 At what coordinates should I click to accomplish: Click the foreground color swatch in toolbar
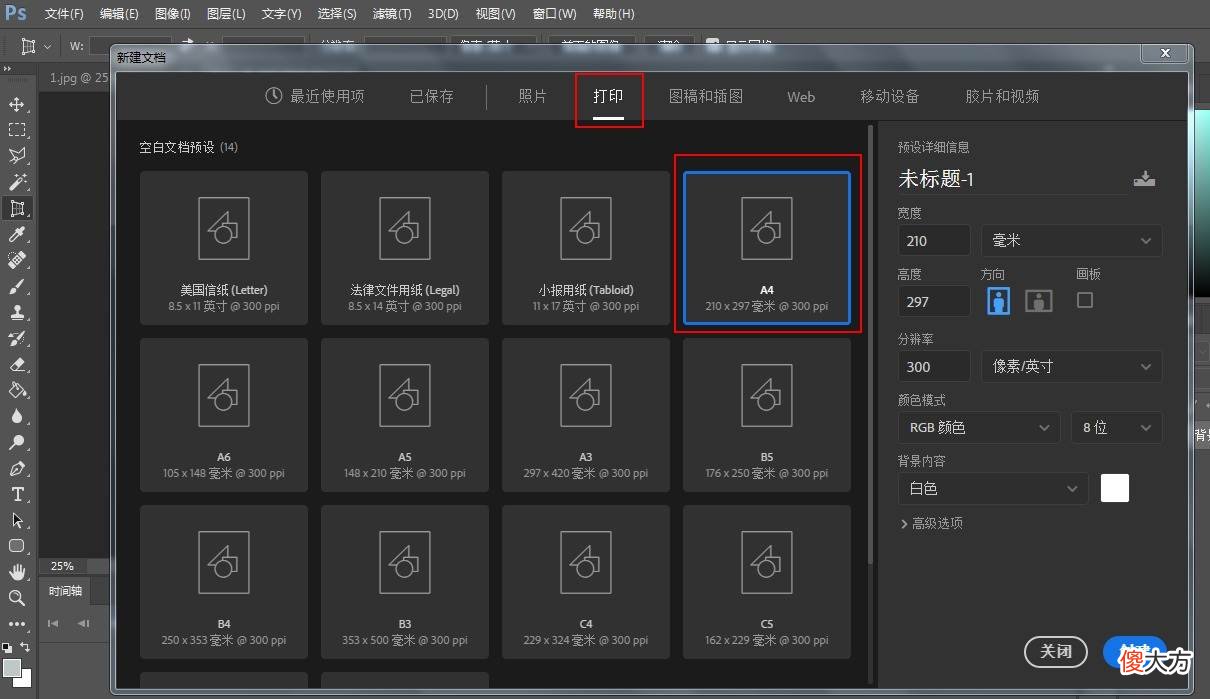point(12,667)
